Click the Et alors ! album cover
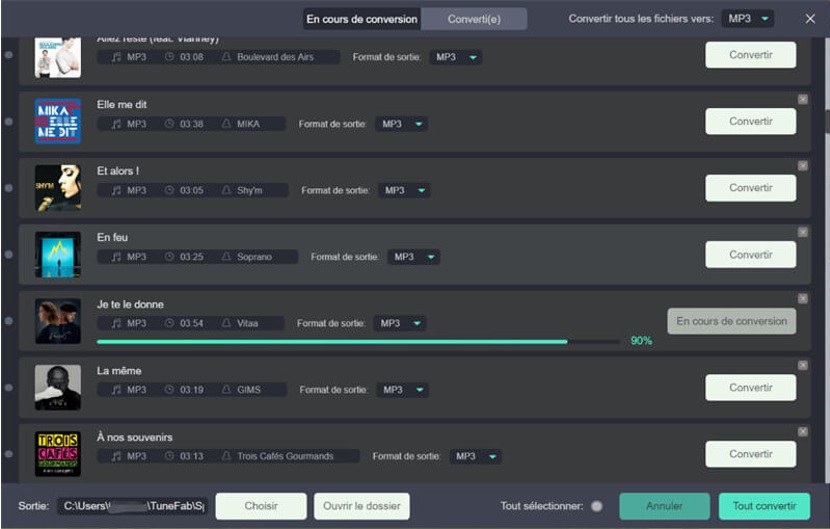The height and width of the screenshot is (529, 830). [58, 187]
